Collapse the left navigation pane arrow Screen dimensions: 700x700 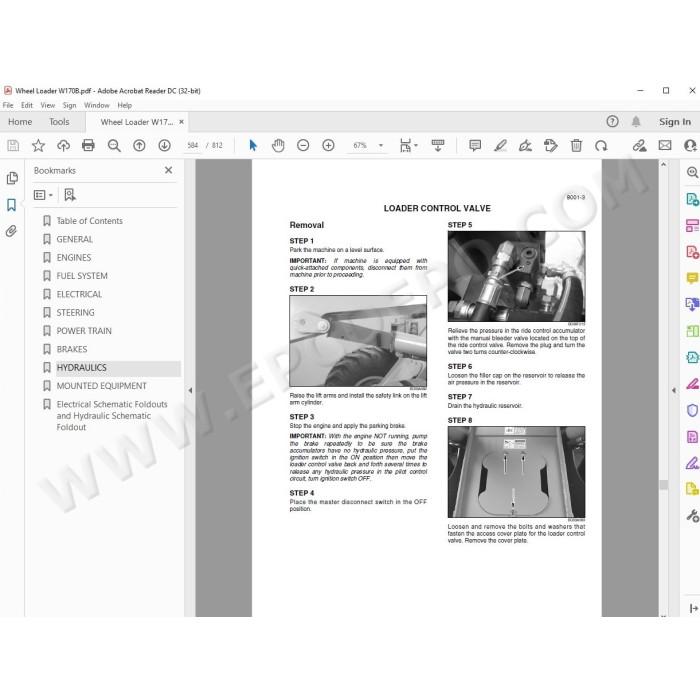(190, 390)
